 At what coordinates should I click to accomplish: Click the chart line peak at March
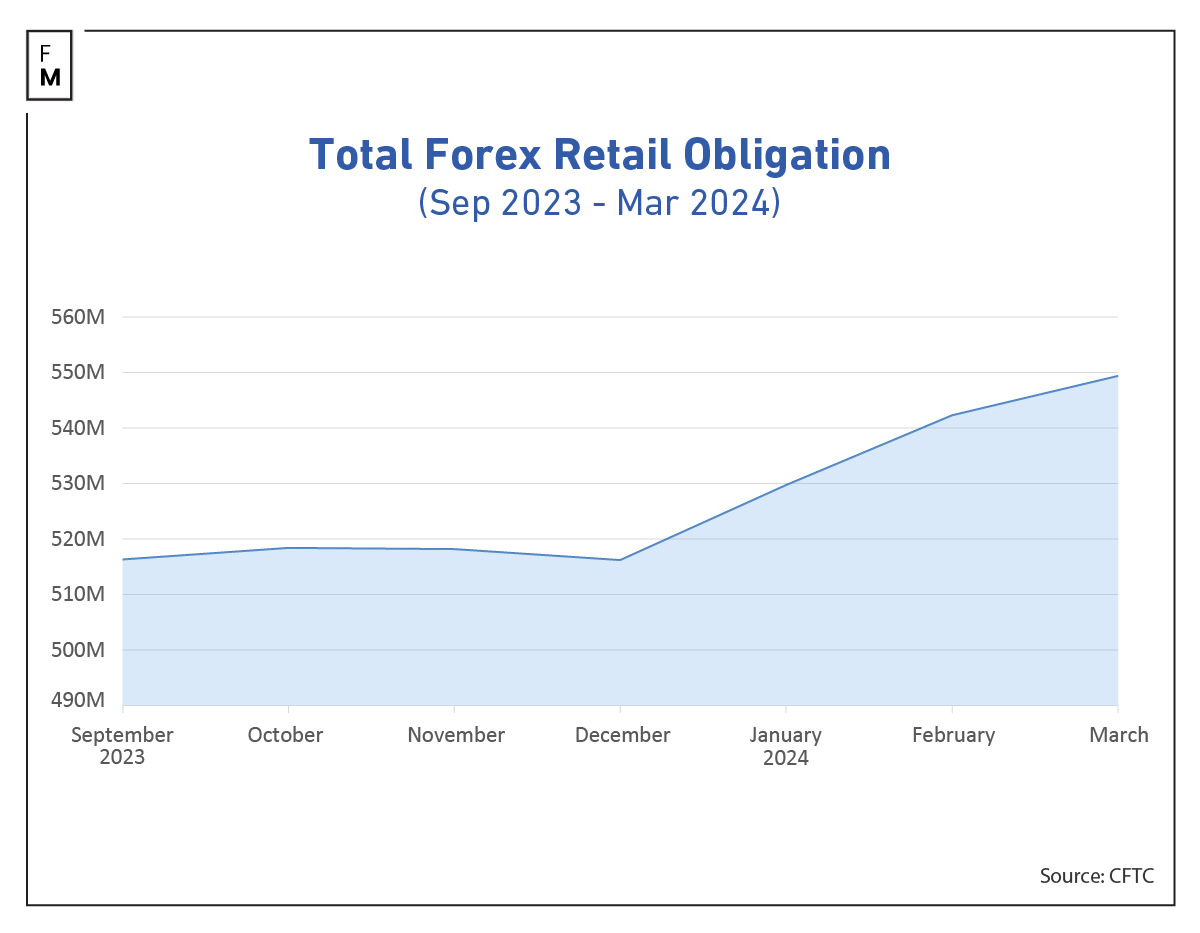[x=1118, y=377]
